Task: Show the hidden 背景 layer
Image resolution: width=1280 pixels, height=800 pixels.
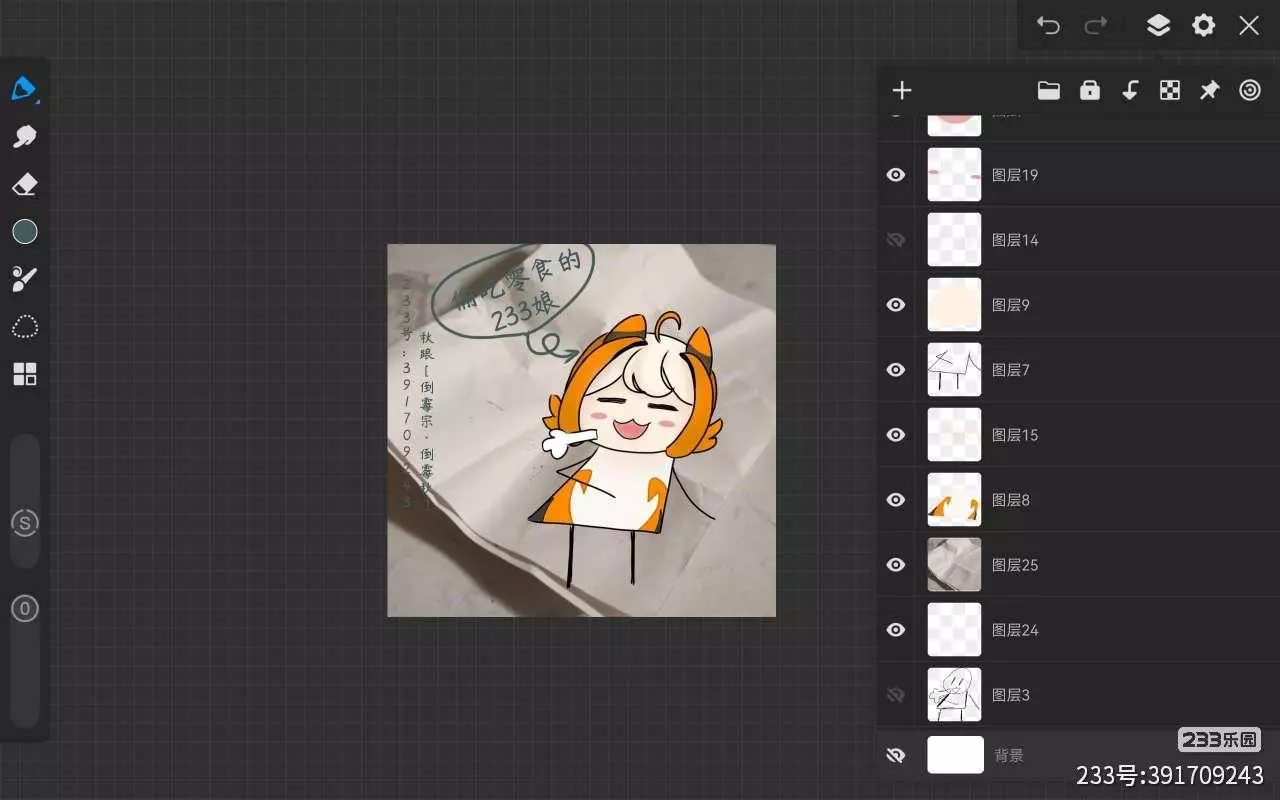Action: 896,756
